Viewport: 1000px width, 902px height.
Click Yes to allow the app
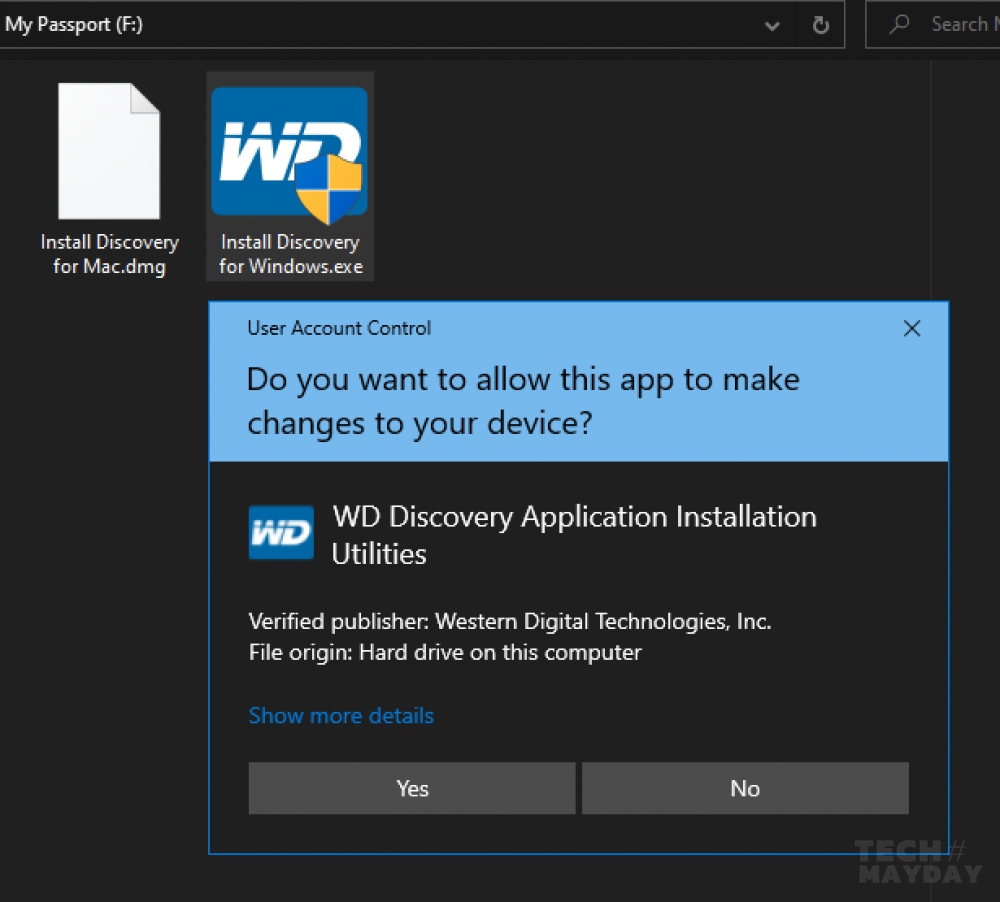coord(412,788)
